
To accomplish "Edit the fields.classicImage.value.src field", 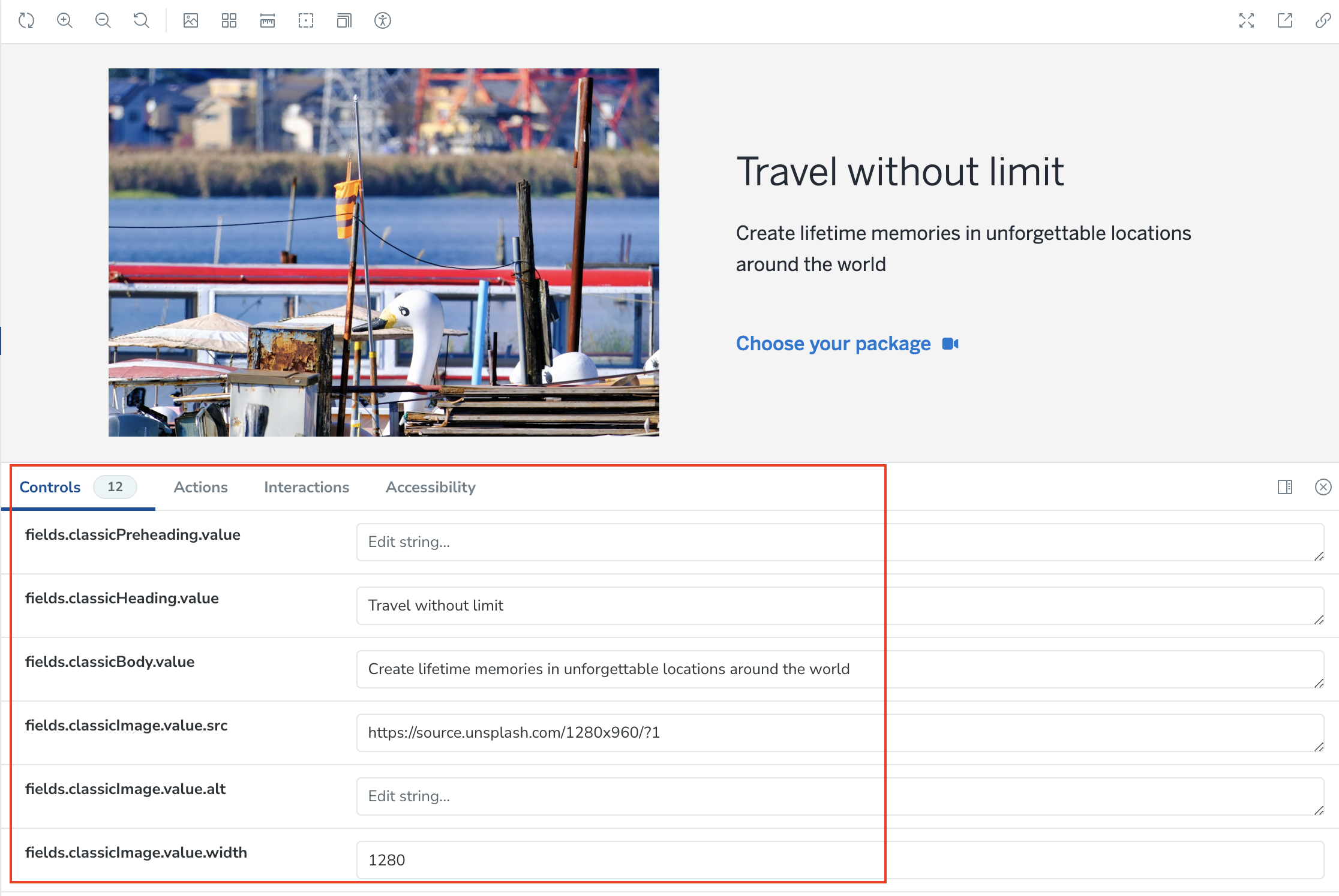I will [841, 732].
